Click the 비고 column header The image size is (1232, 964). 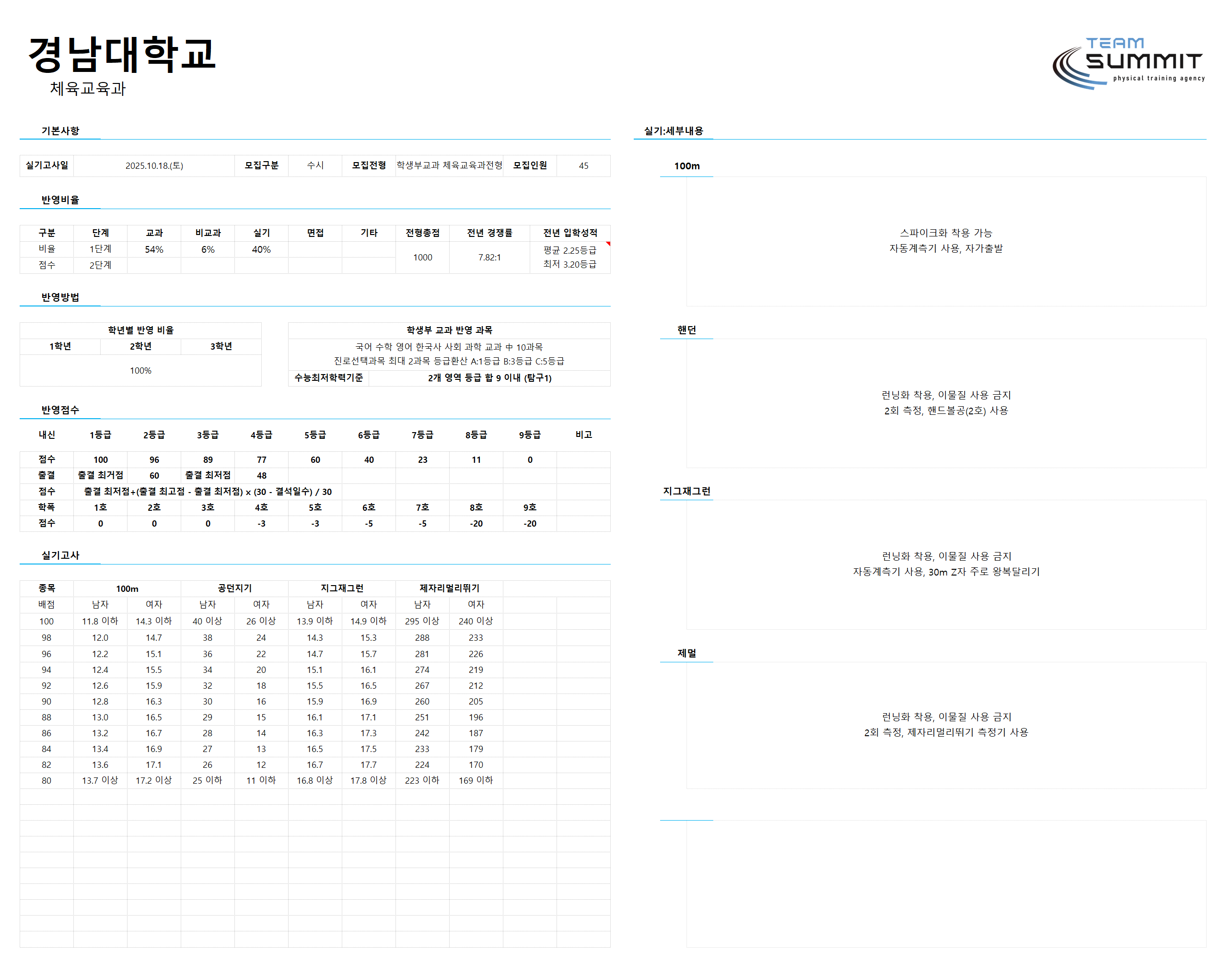pyautogui.click(x=583, y=435)
